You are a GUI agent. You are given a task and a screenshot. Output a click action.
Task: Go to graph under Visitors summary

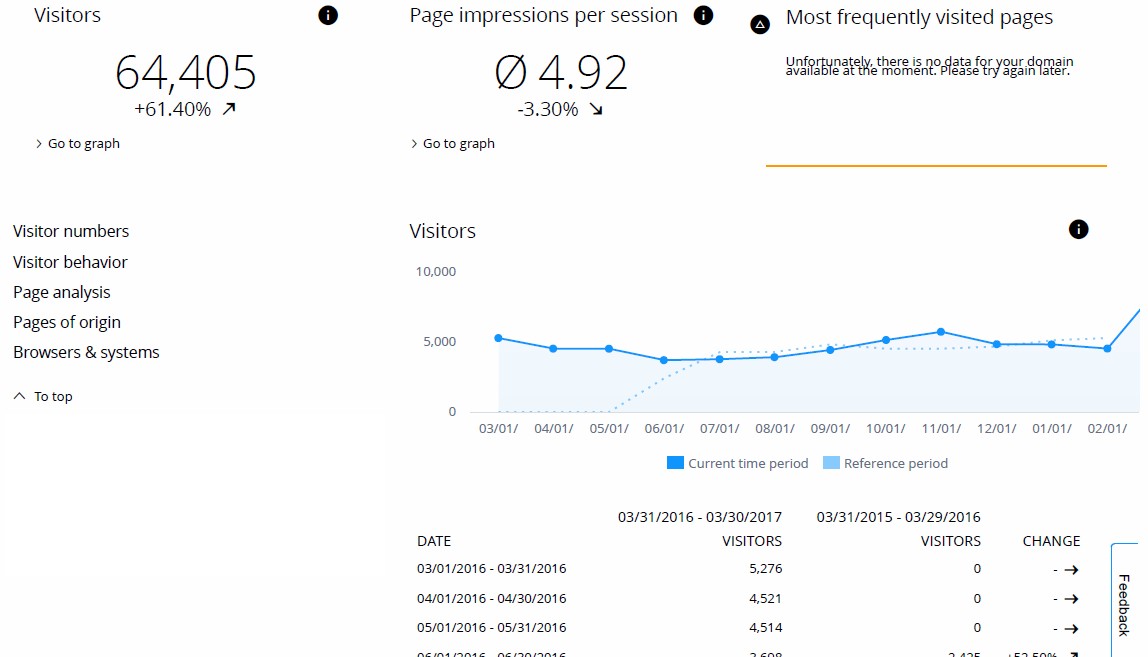78,144
